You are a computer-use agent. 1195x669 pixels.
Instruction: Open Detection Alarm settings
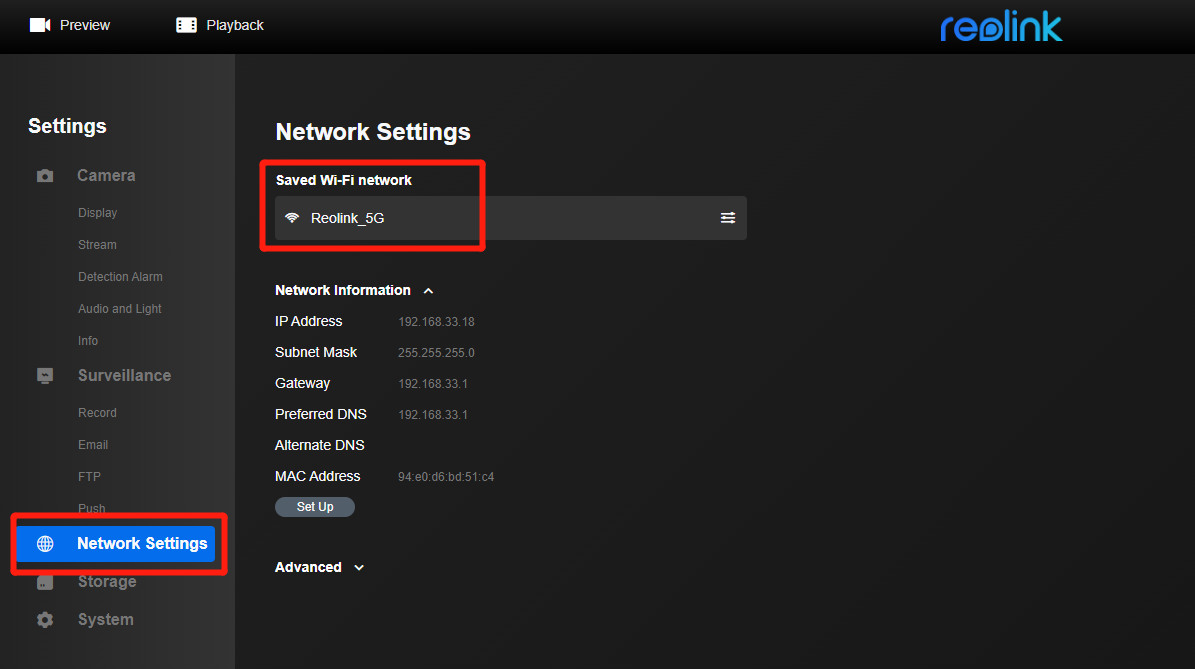[120, 277]
